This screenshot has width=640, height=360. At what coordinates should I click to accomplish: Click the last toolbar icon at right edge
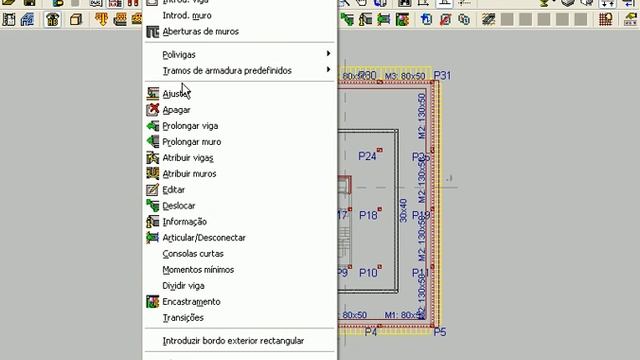tap(631, 19)
